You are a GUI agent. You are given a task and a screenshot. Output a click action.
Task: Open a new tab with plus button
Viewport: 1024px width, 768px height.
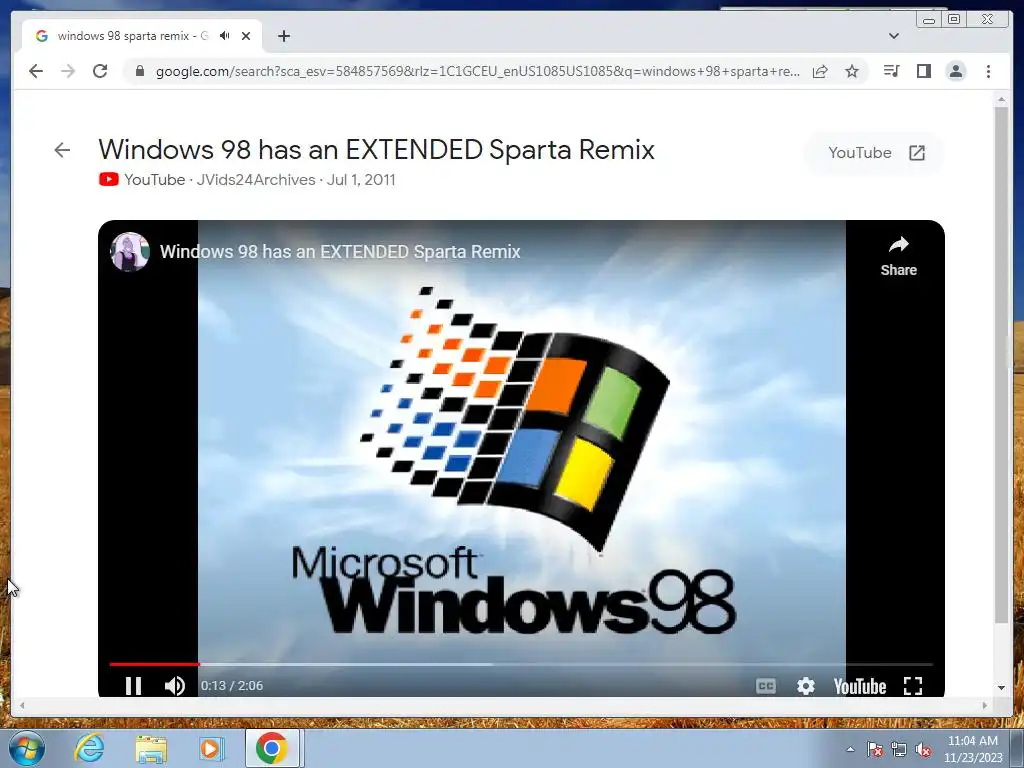click(x=283, y=36)
